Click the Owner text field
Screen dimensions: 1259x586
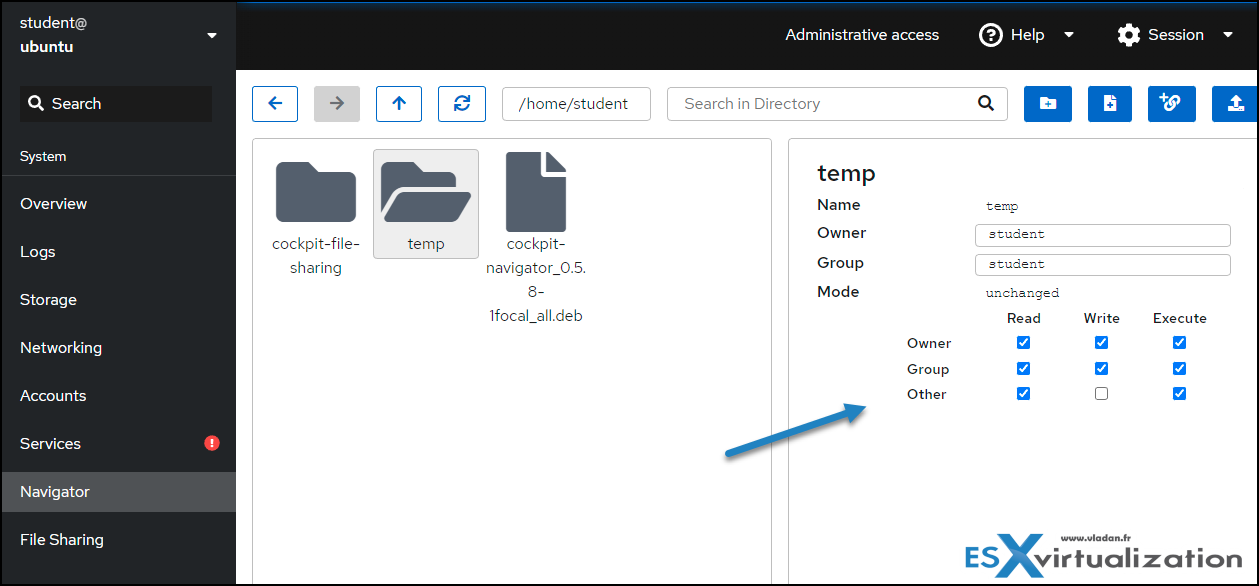[x=1103, y=235]
